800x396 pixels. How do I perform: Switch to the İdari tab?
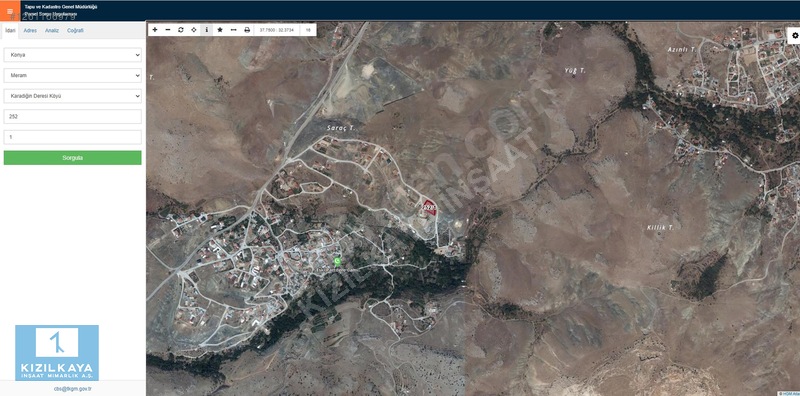click(10, 31)
